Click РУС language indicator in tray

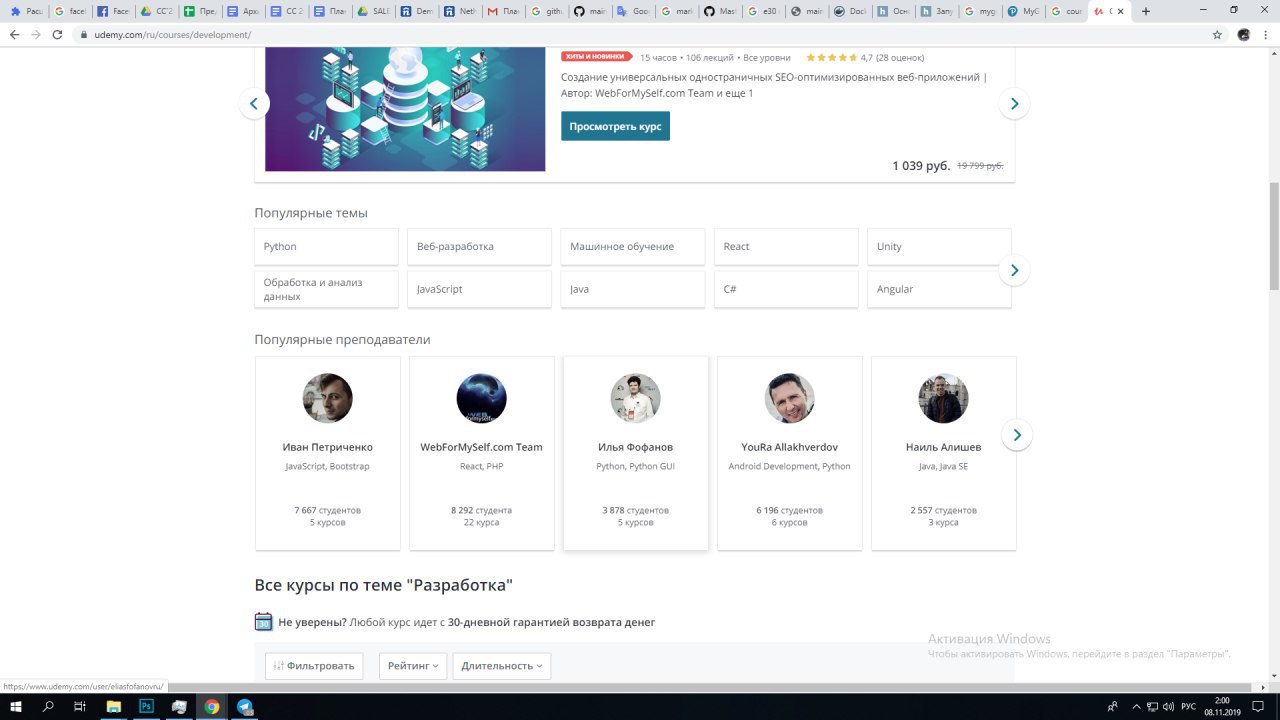[1189, 707]
